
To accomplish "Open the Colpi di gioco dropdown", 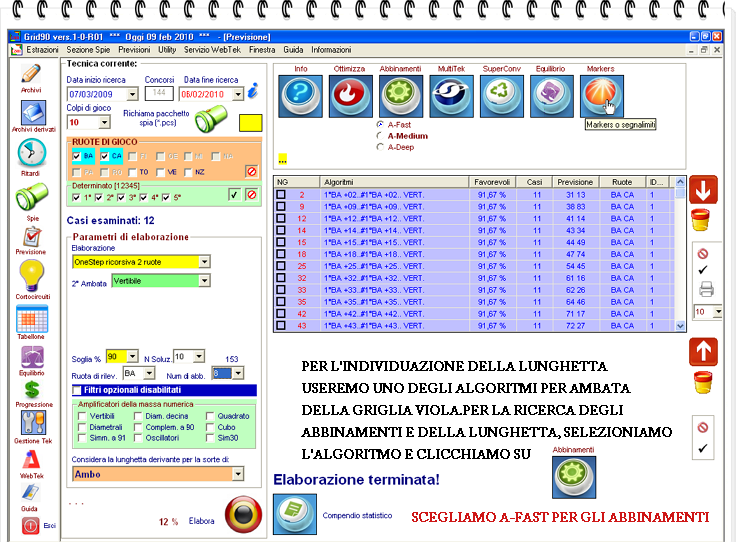I will tap(105, 122).
